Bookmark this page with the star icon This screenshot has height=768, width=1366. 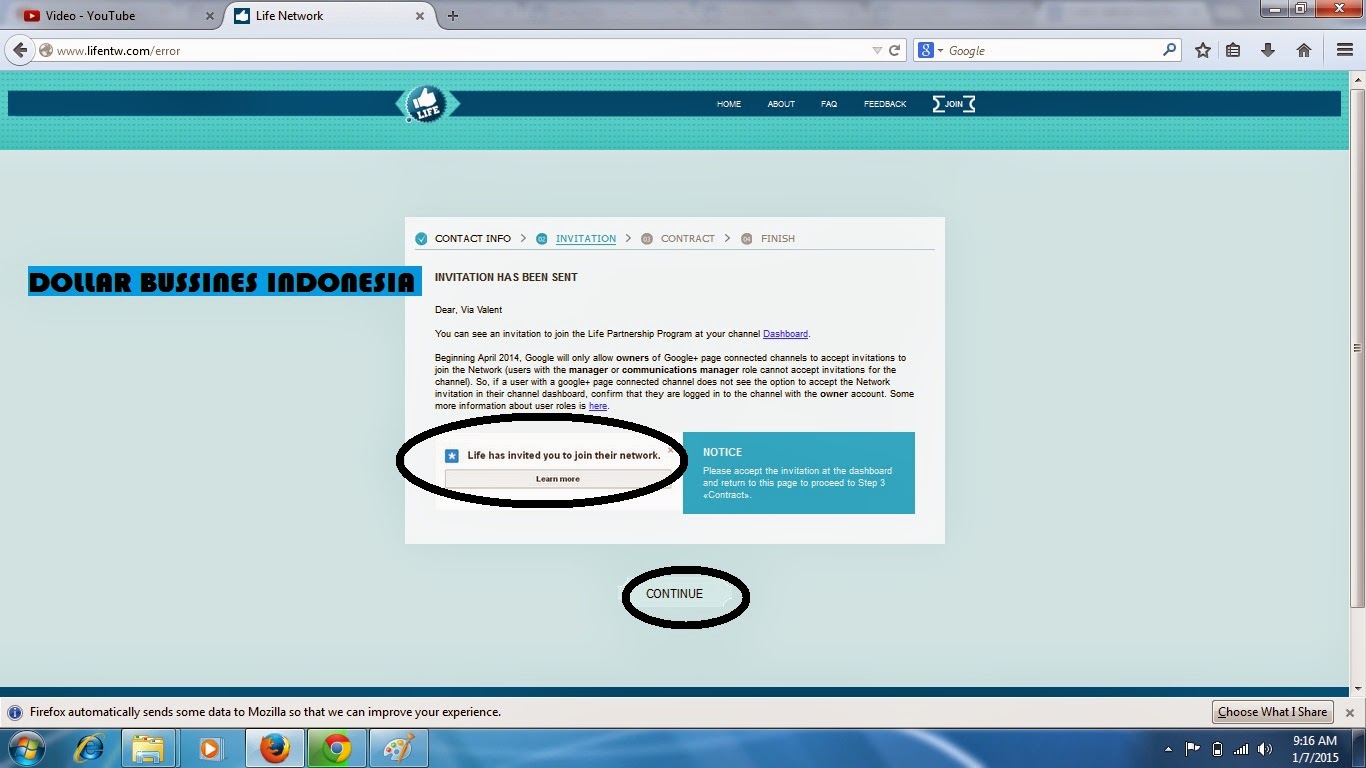[x=1203, y=50]
